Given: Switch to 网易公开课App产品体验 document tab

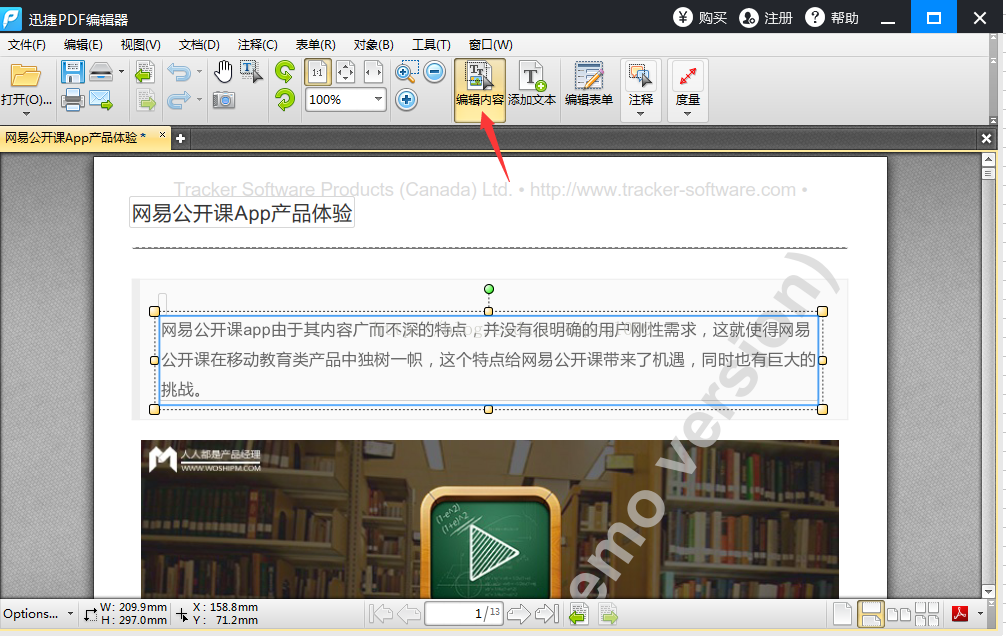Looking at the screenshot, I should (76, 137).
